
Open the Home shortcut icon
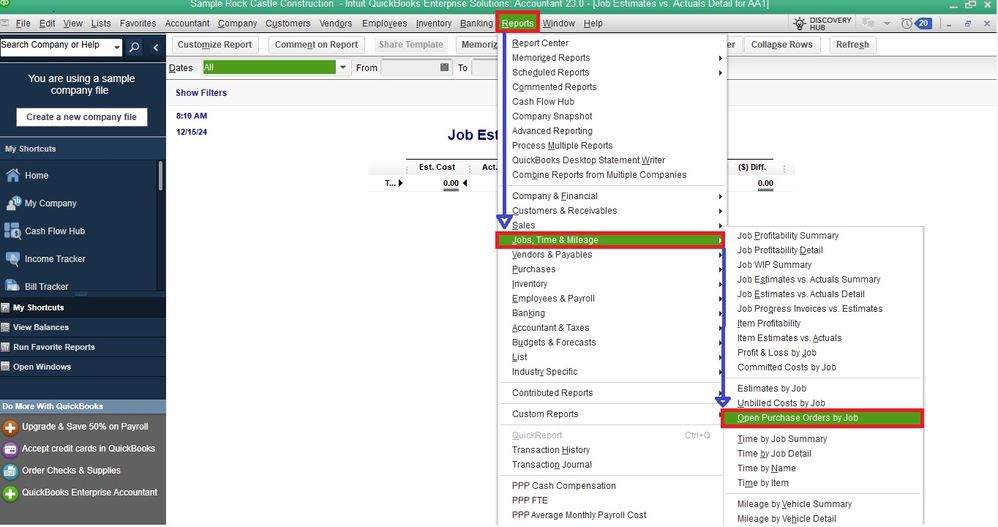13,175
